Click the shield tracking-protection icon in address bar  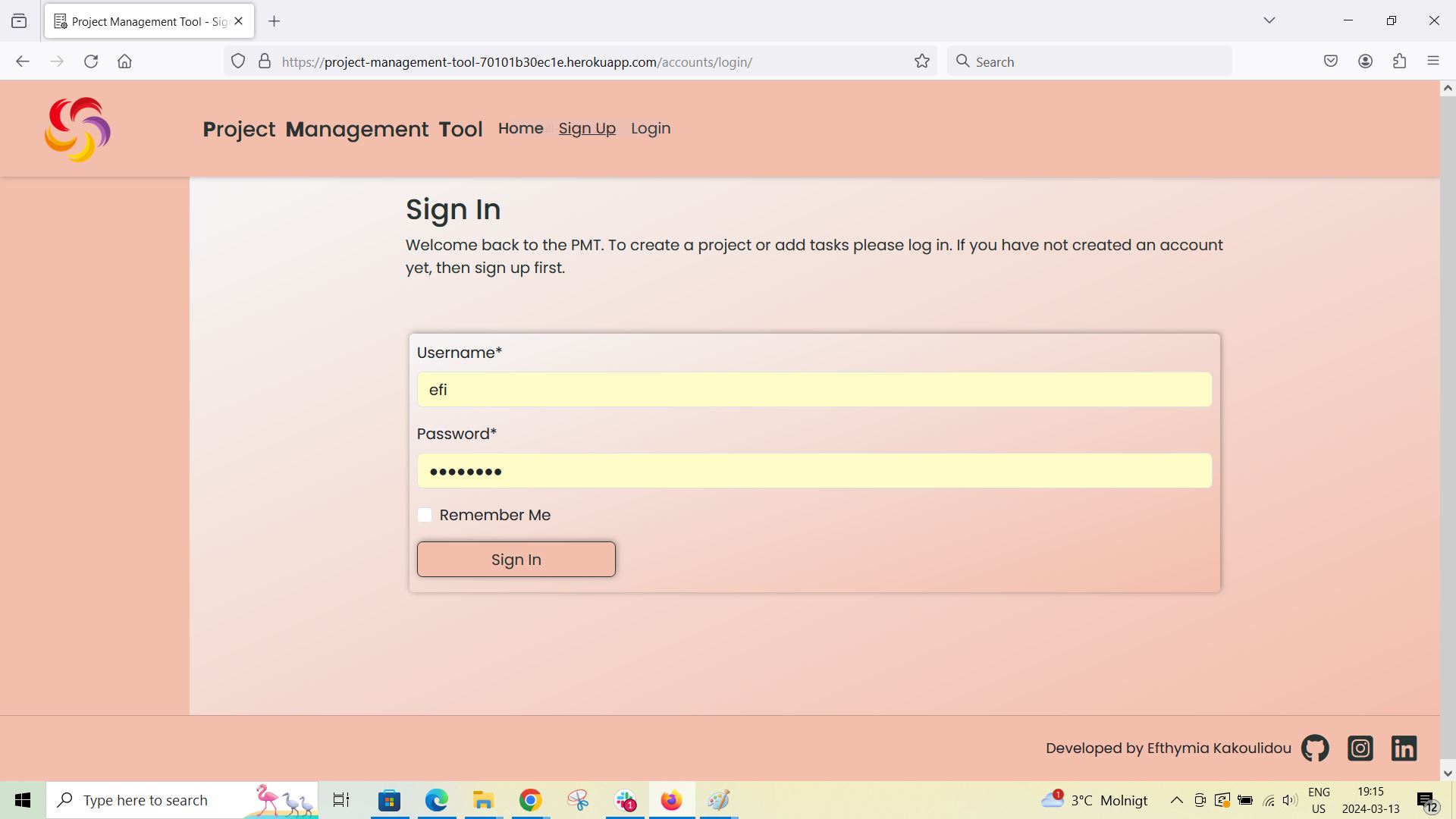pos(238,61)
